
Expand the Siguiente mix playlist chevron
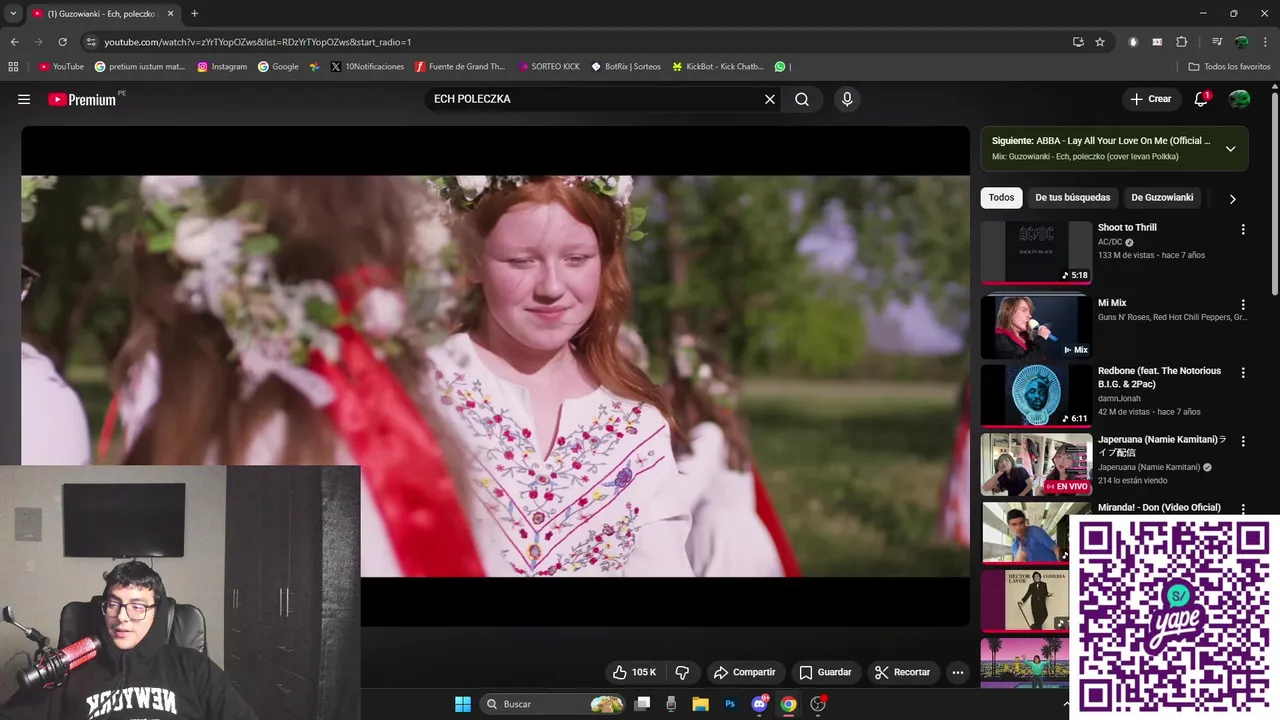(x=1230, y=149)
